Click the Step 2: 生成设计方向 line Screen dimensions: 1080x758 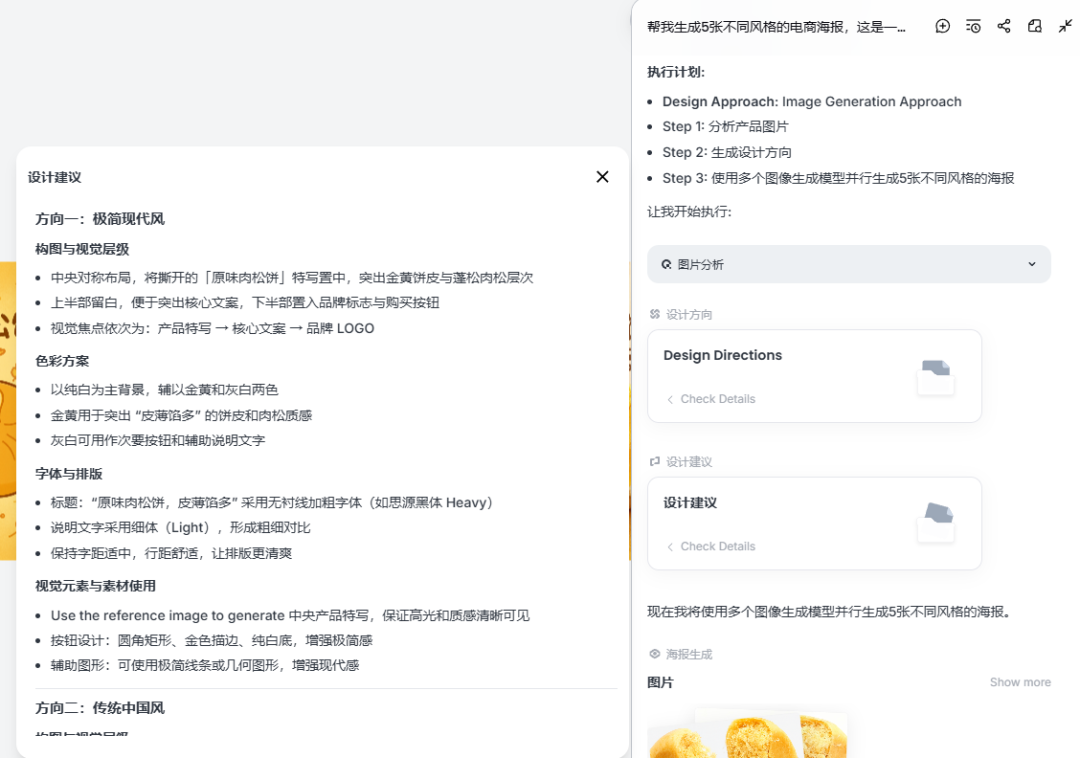[x=727, y=152]
